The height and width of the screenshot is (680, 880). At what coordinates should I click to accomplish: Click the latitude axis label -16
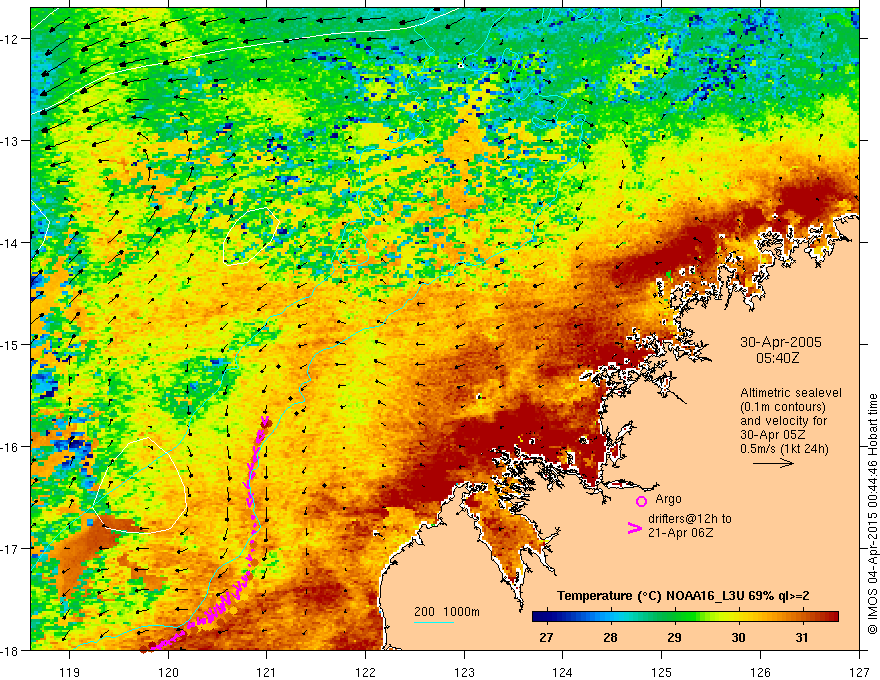(x=9, y=447)
